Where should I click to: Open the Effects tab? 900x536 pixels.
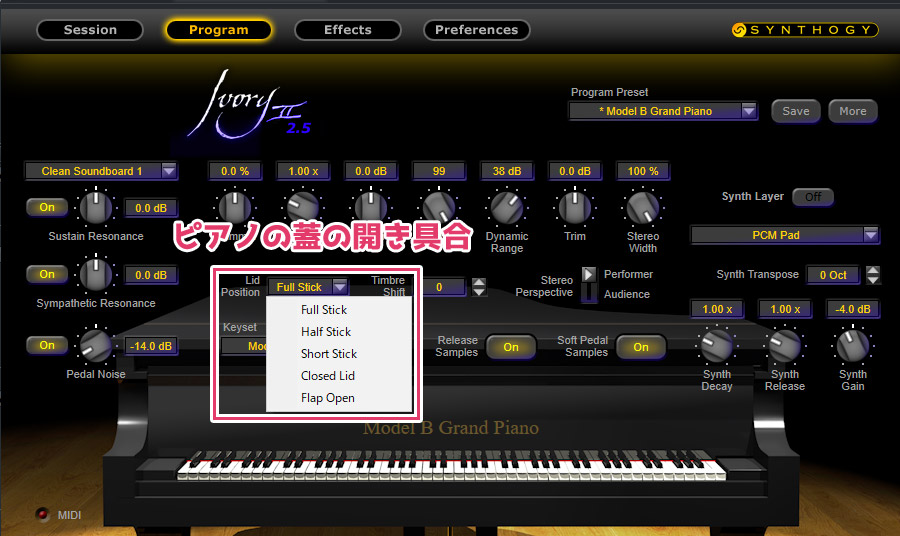(348, 30)
